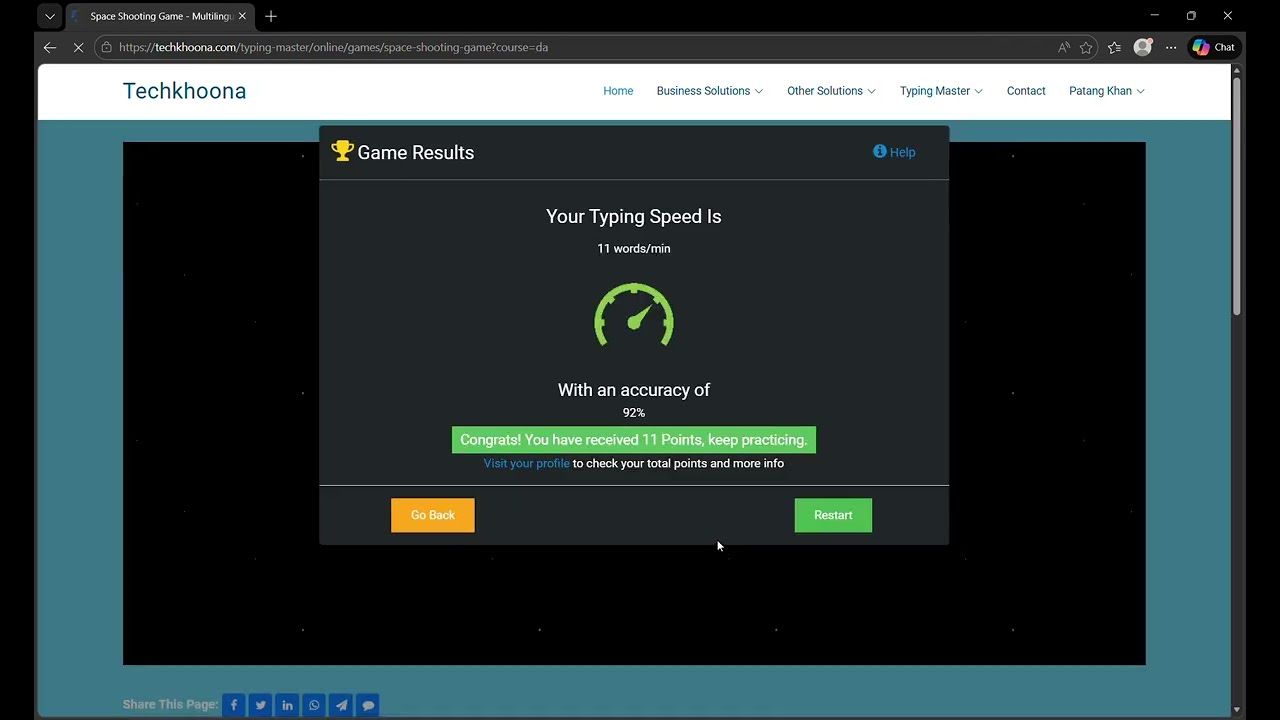Viewport: 1280px width, 720px height.
Task: Open the Contact page
Action: [1026, 91]
